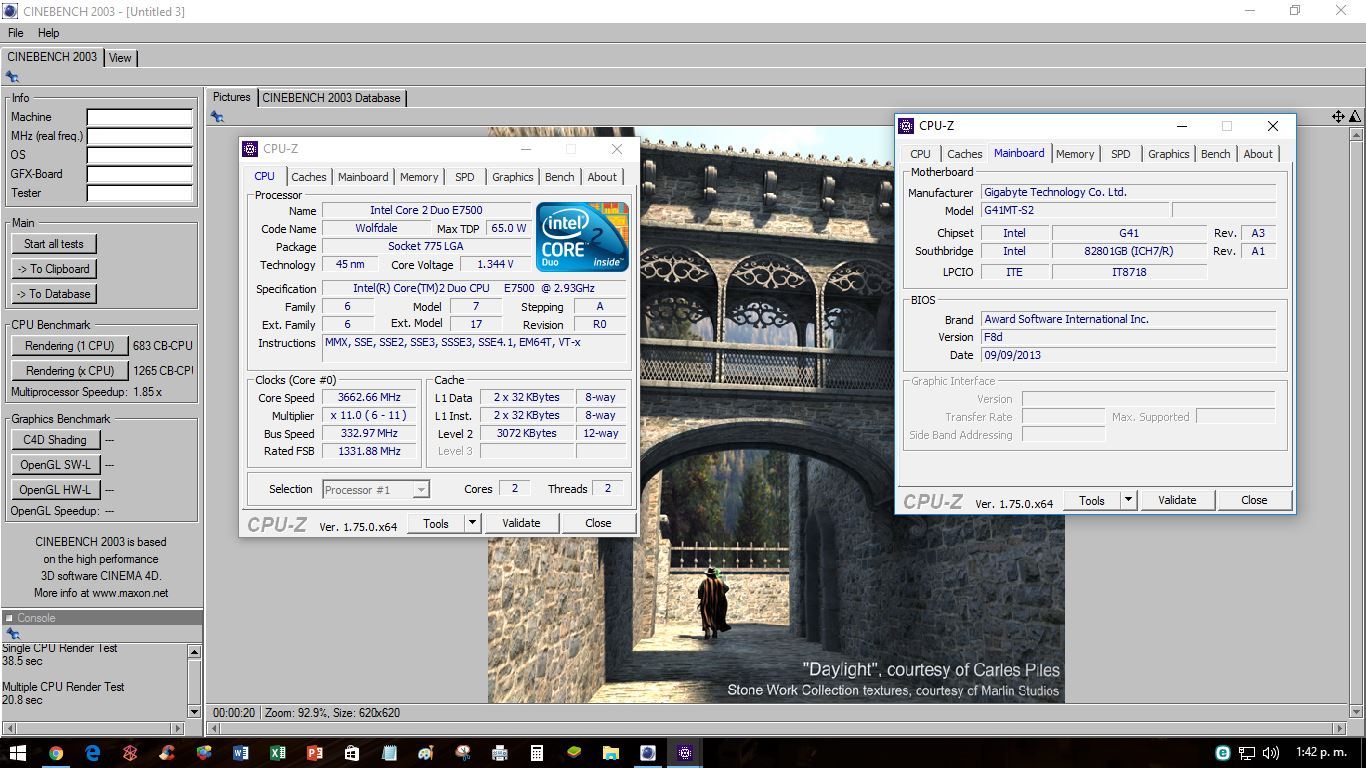
Task: Switch to the CINEBENCH taskbar icon
Action: point(648,753)
